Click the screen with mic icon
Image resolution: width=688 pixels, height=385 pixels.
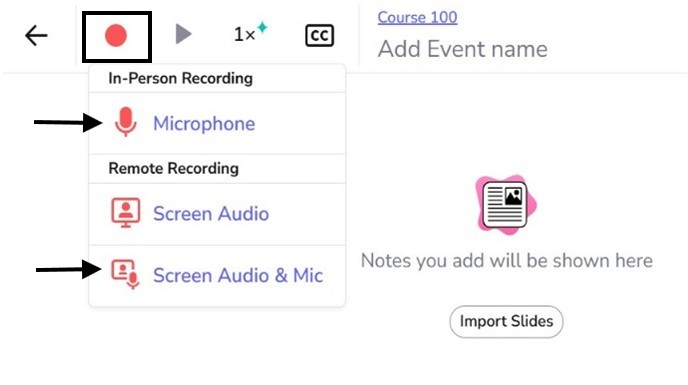[x=126, y=275]
